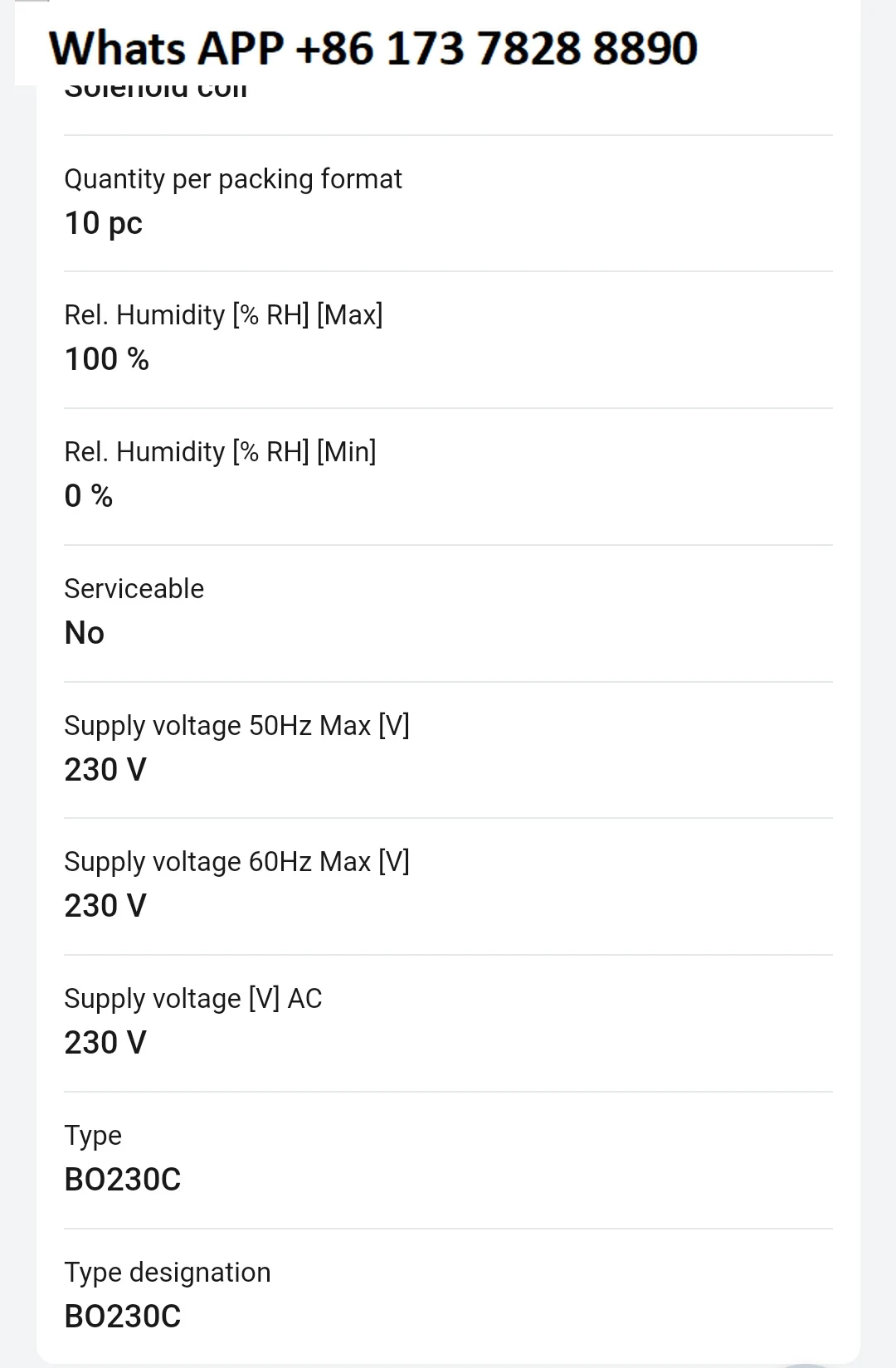Select the Supply voltage [V] AC label
896x1368 pixels.
tap(193, 999)
